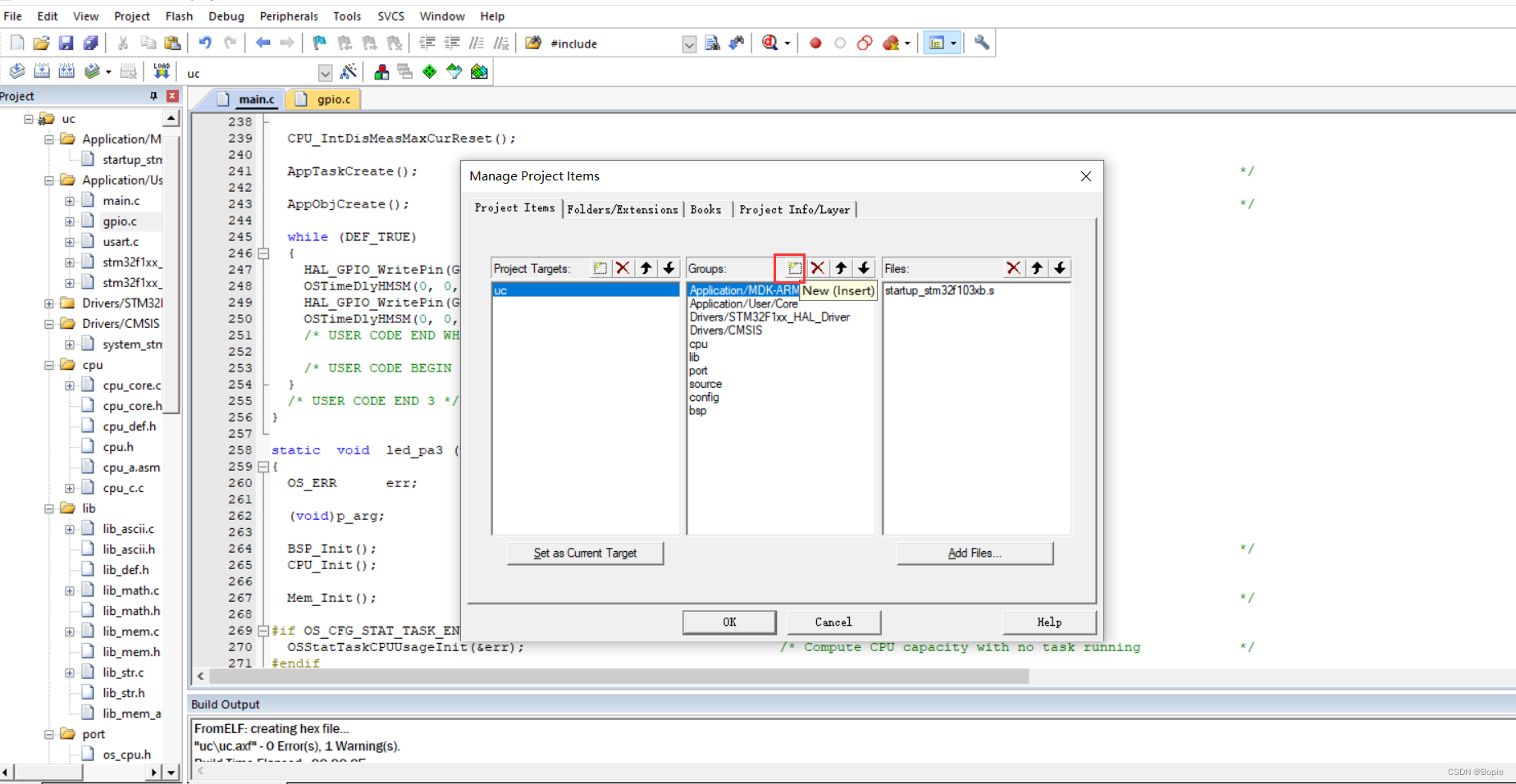The height and width of the screenshot is (784, 1516).
Task: Switch to the Folders/Extensions tab
Action: coord(623,209)
